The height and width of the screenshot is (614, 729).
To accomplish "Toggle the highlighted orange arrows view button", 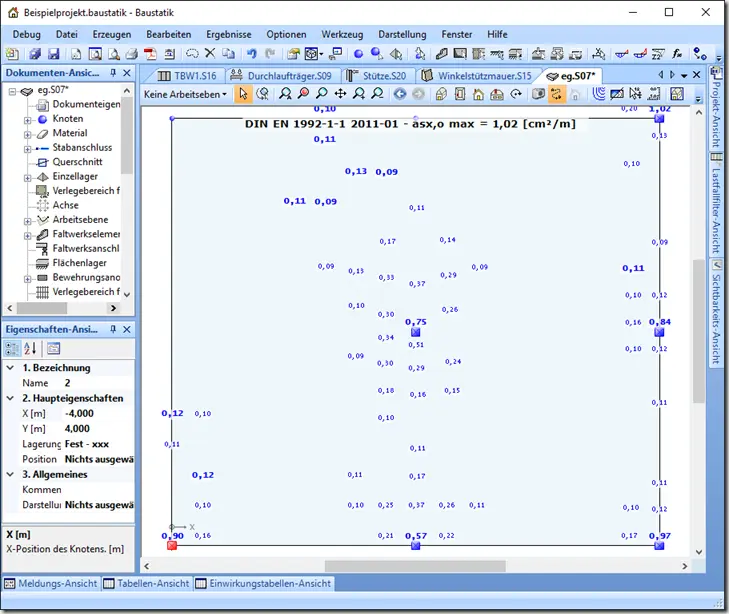I will tap(556, 94).
